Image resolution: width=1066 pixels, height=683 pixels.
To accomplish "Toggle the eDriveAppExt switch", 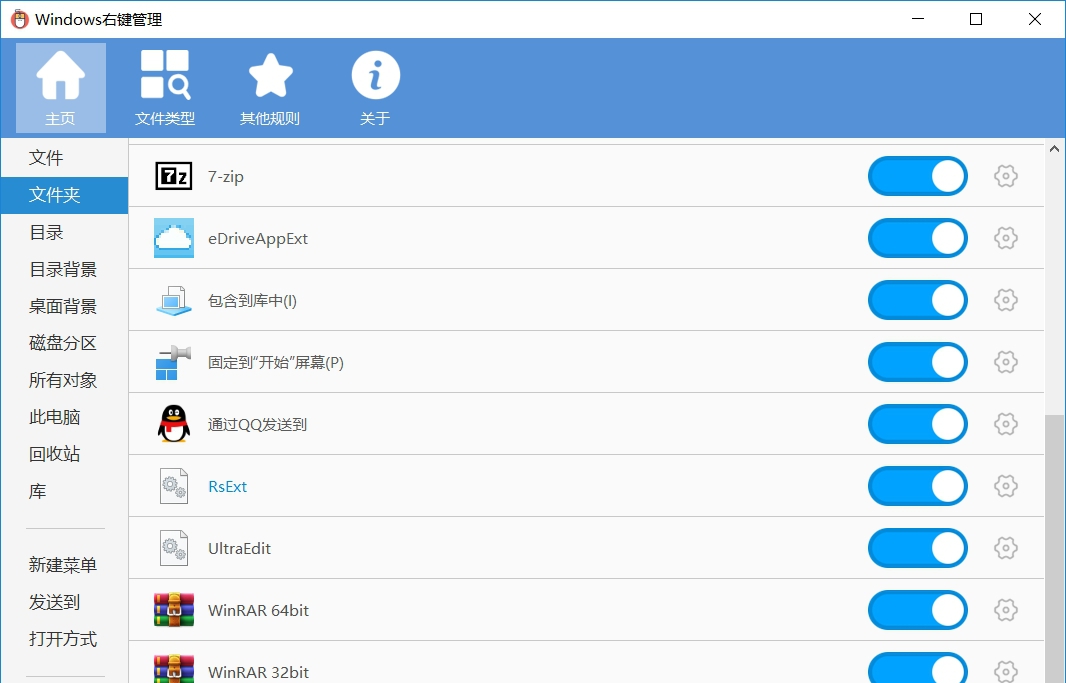I will click(x=917, y=238).
